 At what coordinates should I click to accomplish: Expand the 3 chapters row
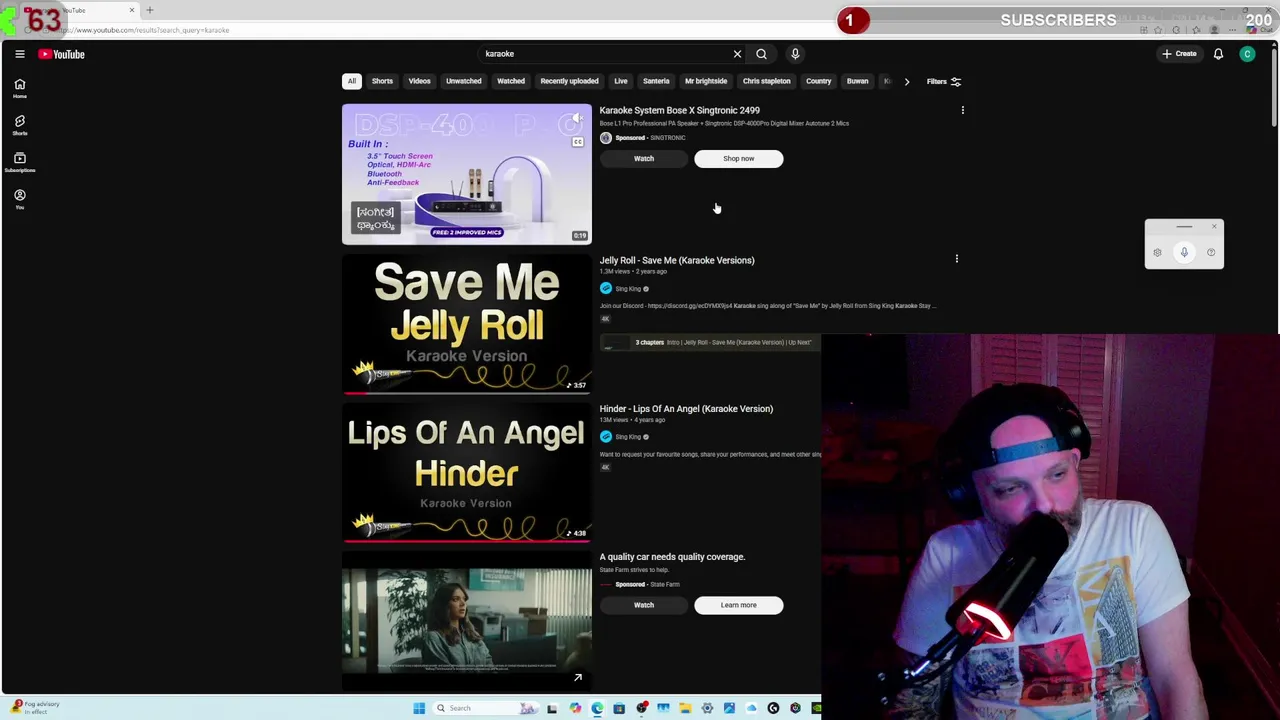pyautogui.click(x=710, y=342)
